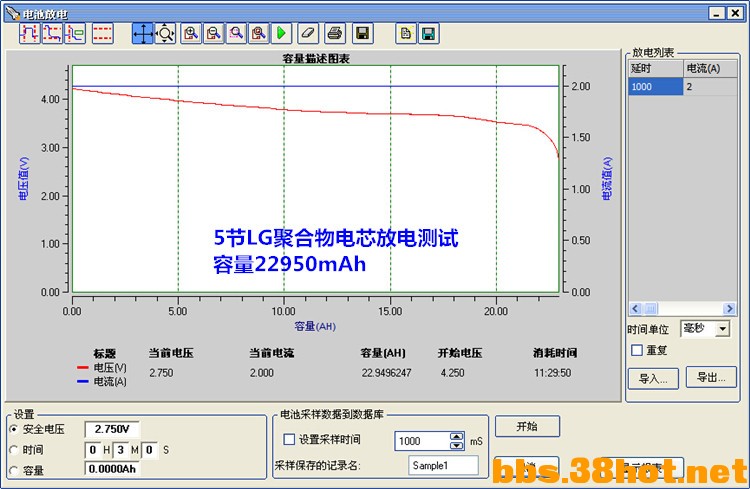Click the eraser clear icon
750x489 pixels.
coord(308,33)
